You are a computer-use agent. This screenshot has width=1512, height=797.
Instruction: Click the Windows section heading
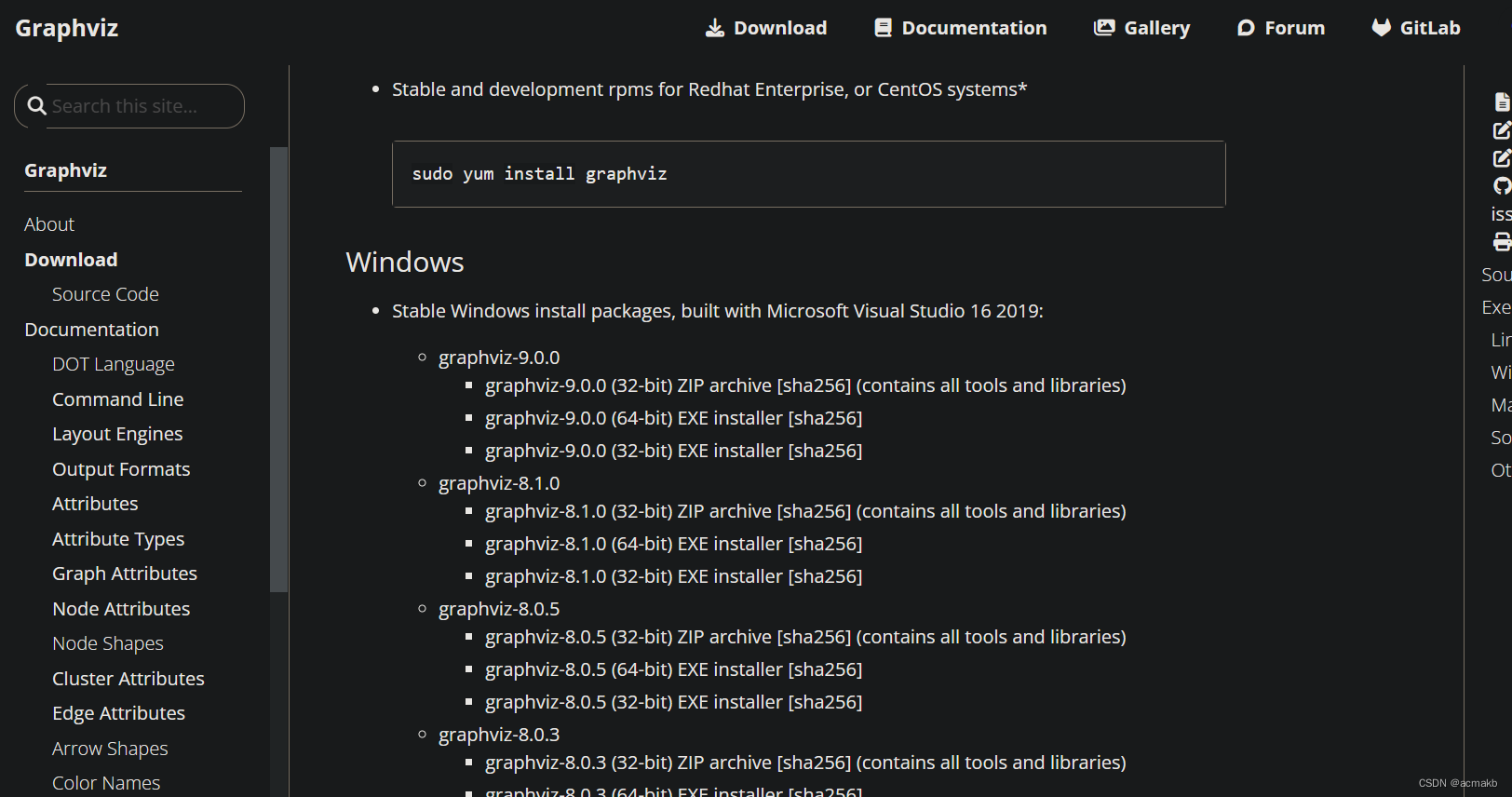point(405,263)
